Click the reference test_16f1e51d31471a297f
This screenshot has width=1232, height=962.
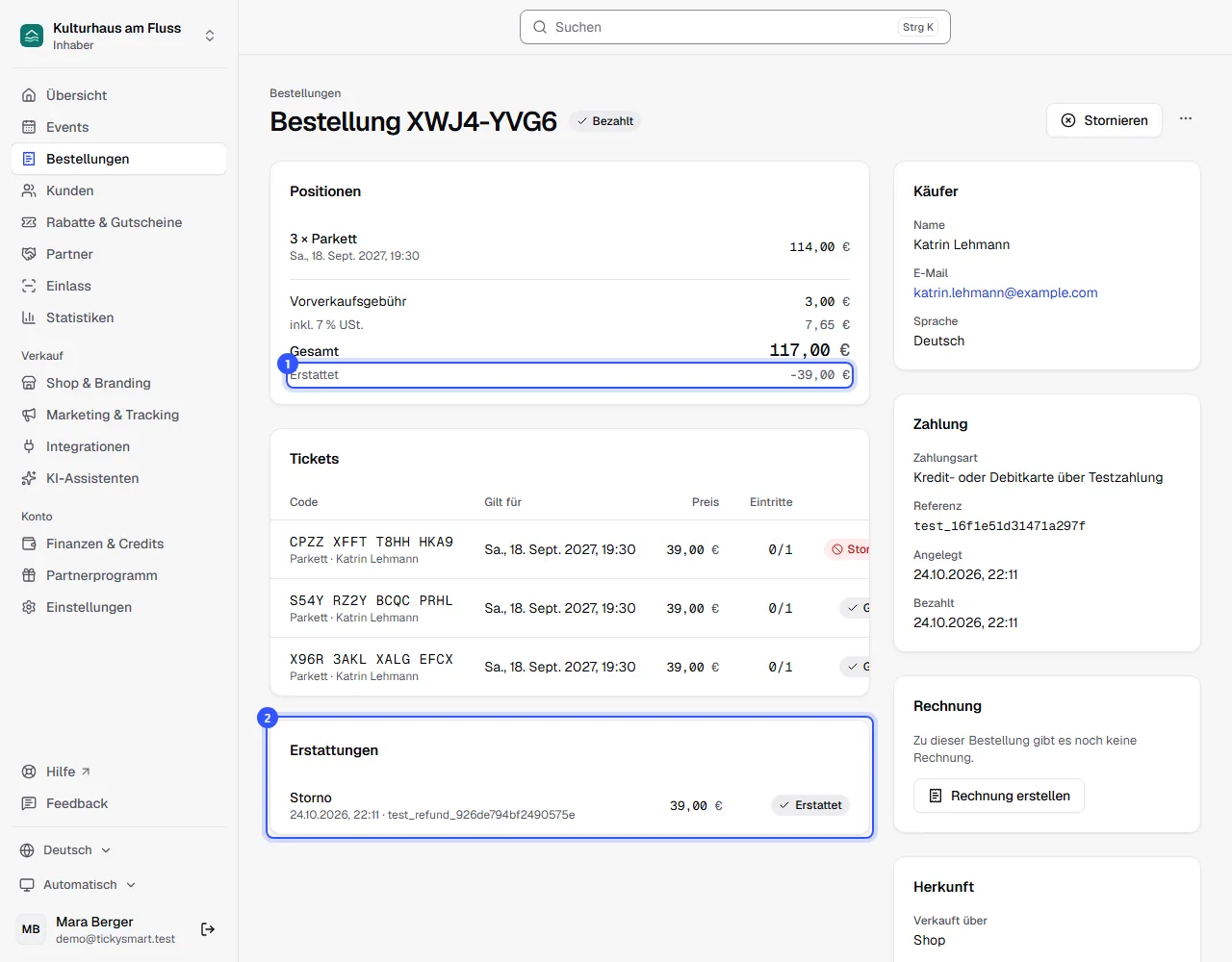(999, 526)
